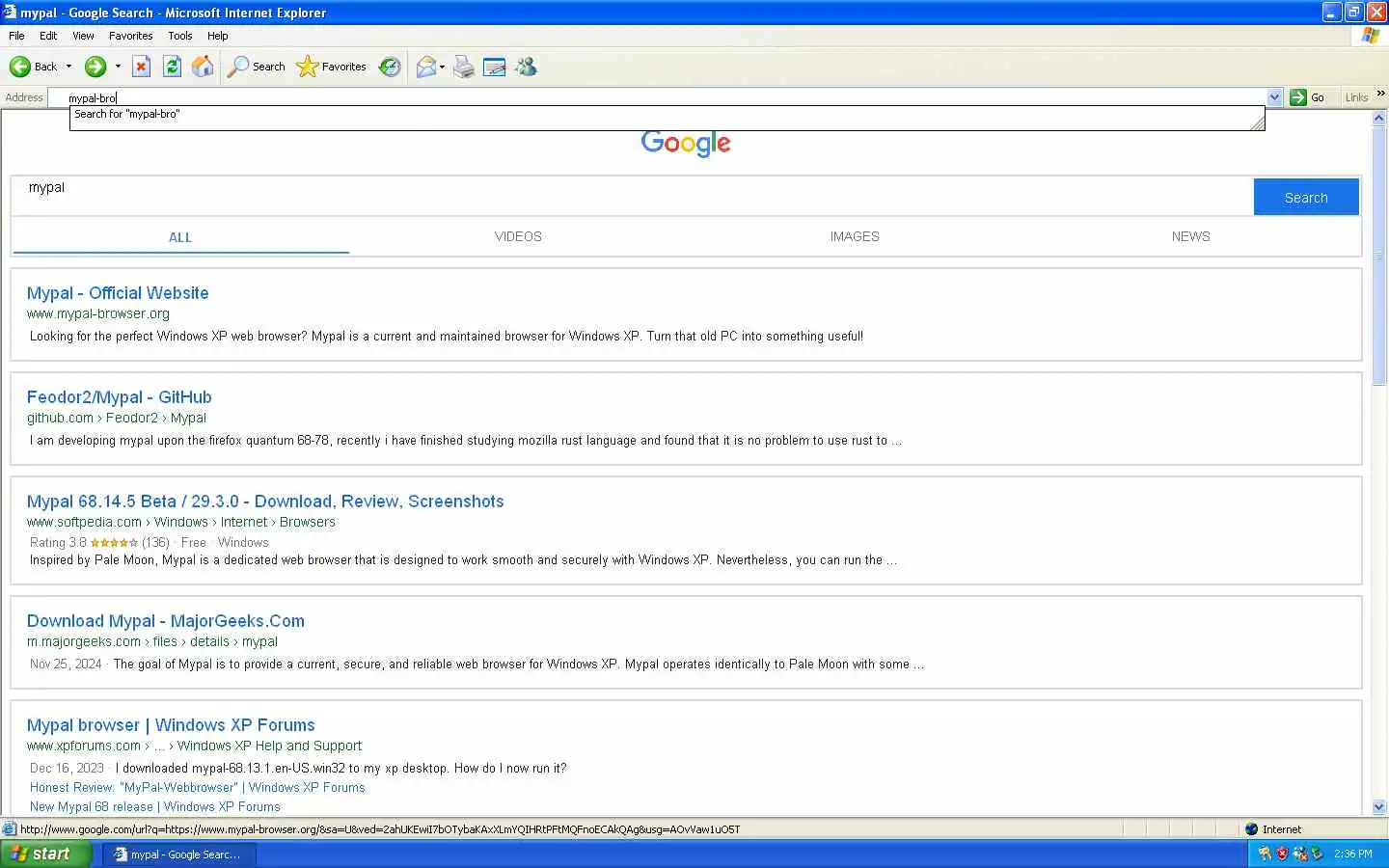1389x868 pixels.
Task: Click the keys icon in system tray
Action: 1265,854
